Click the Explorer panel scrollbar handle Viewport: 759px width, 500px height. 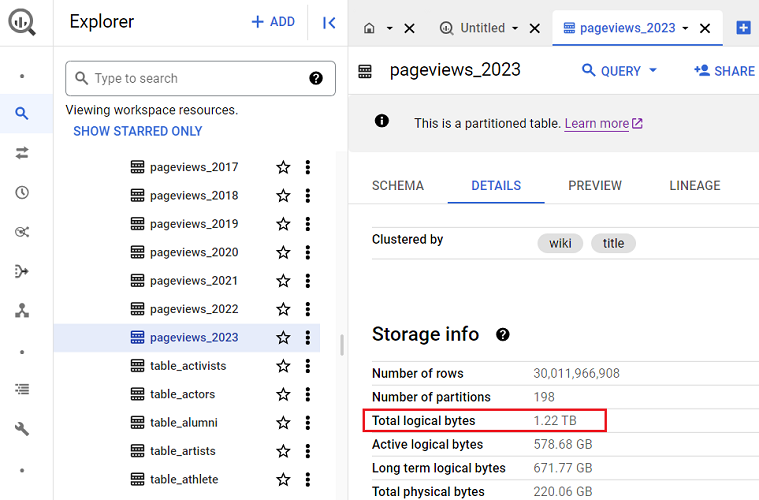click(x=342, y=345)
